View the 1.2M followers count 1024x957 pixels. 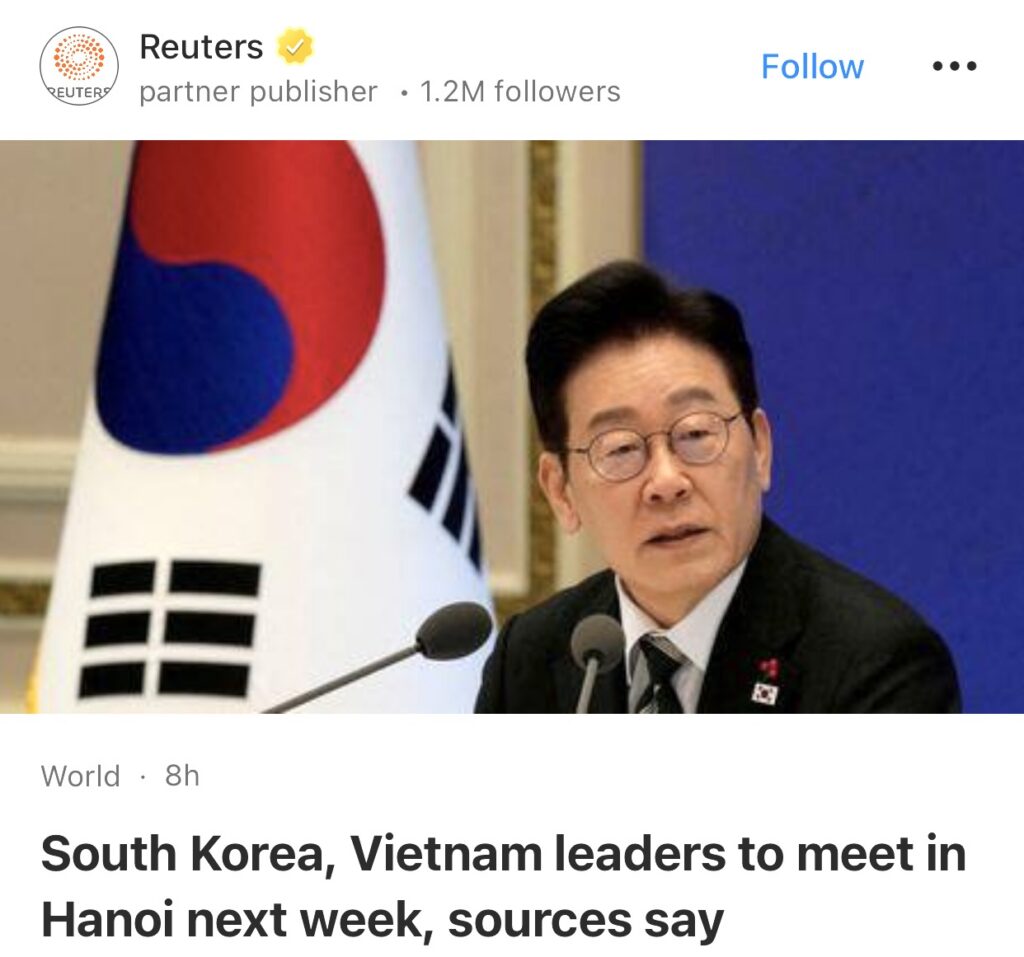520,91
